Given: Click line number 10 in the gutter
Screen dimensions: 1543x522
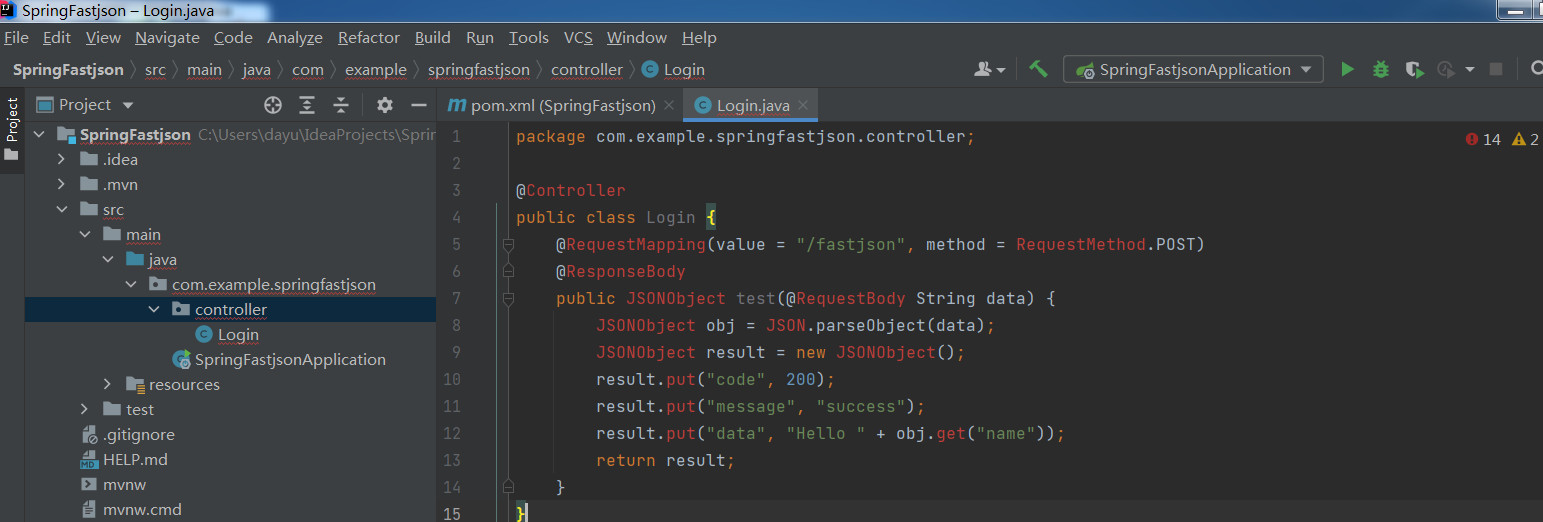Looking at the screenshot, I should [x=451, y=379].
